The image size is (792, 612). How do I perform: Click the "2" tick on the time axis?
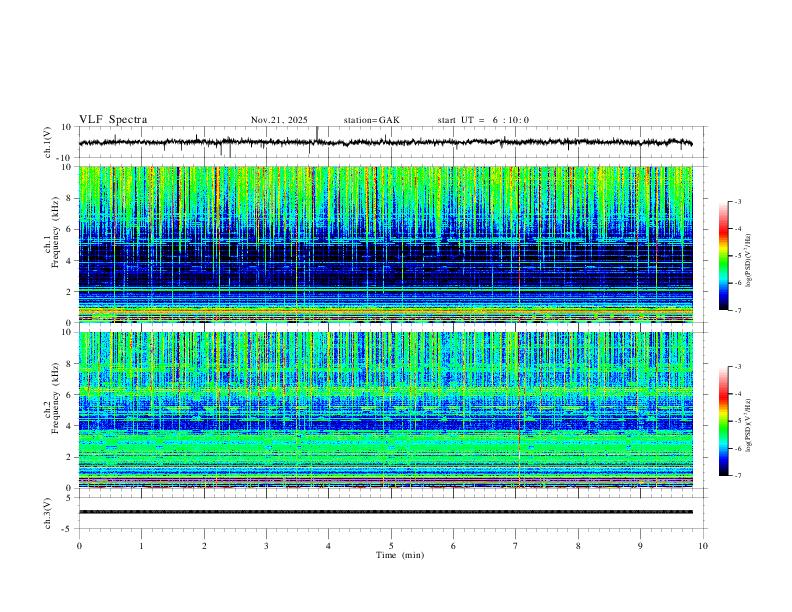204,546
